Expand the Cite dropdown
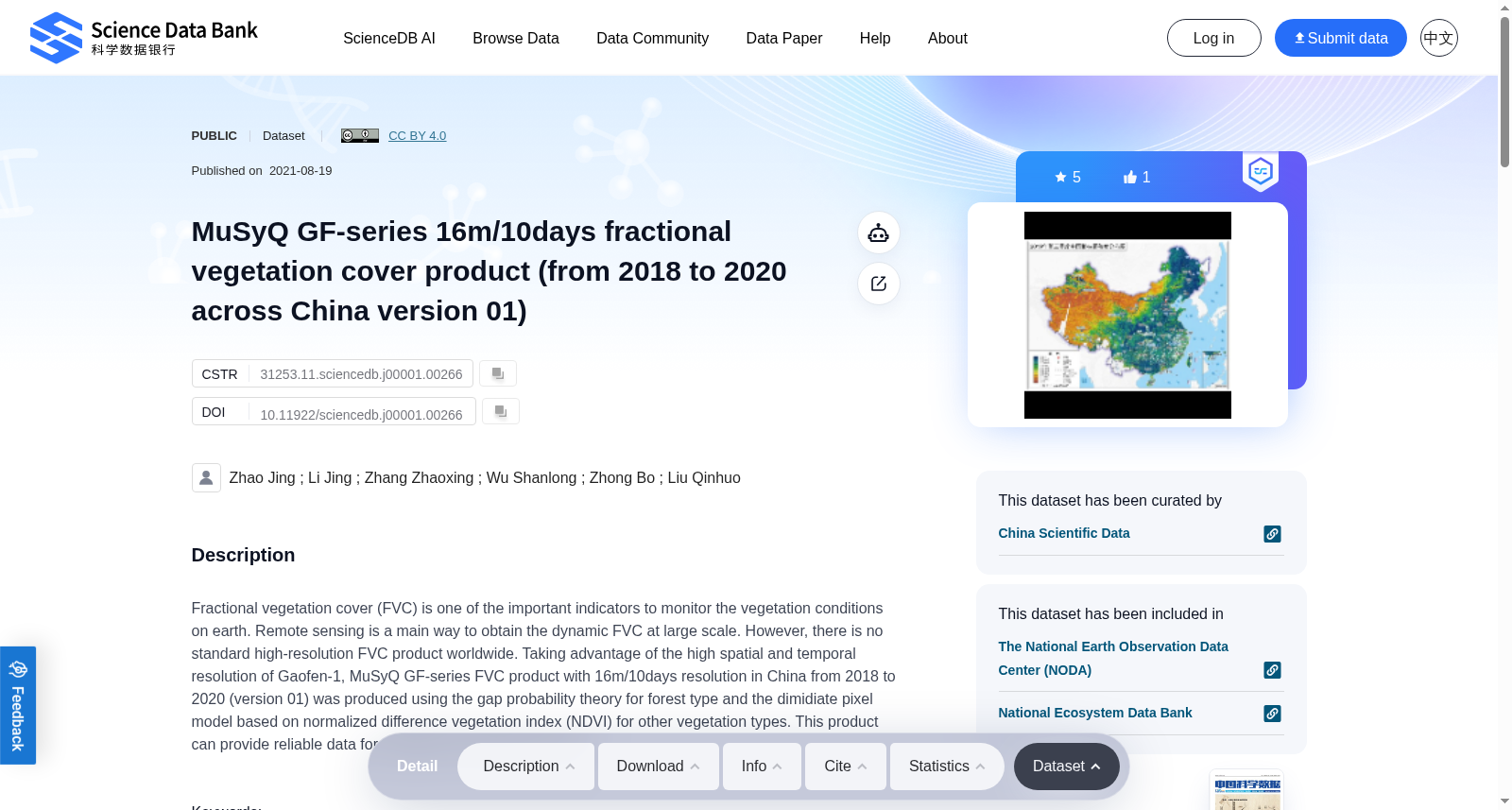 846,767
